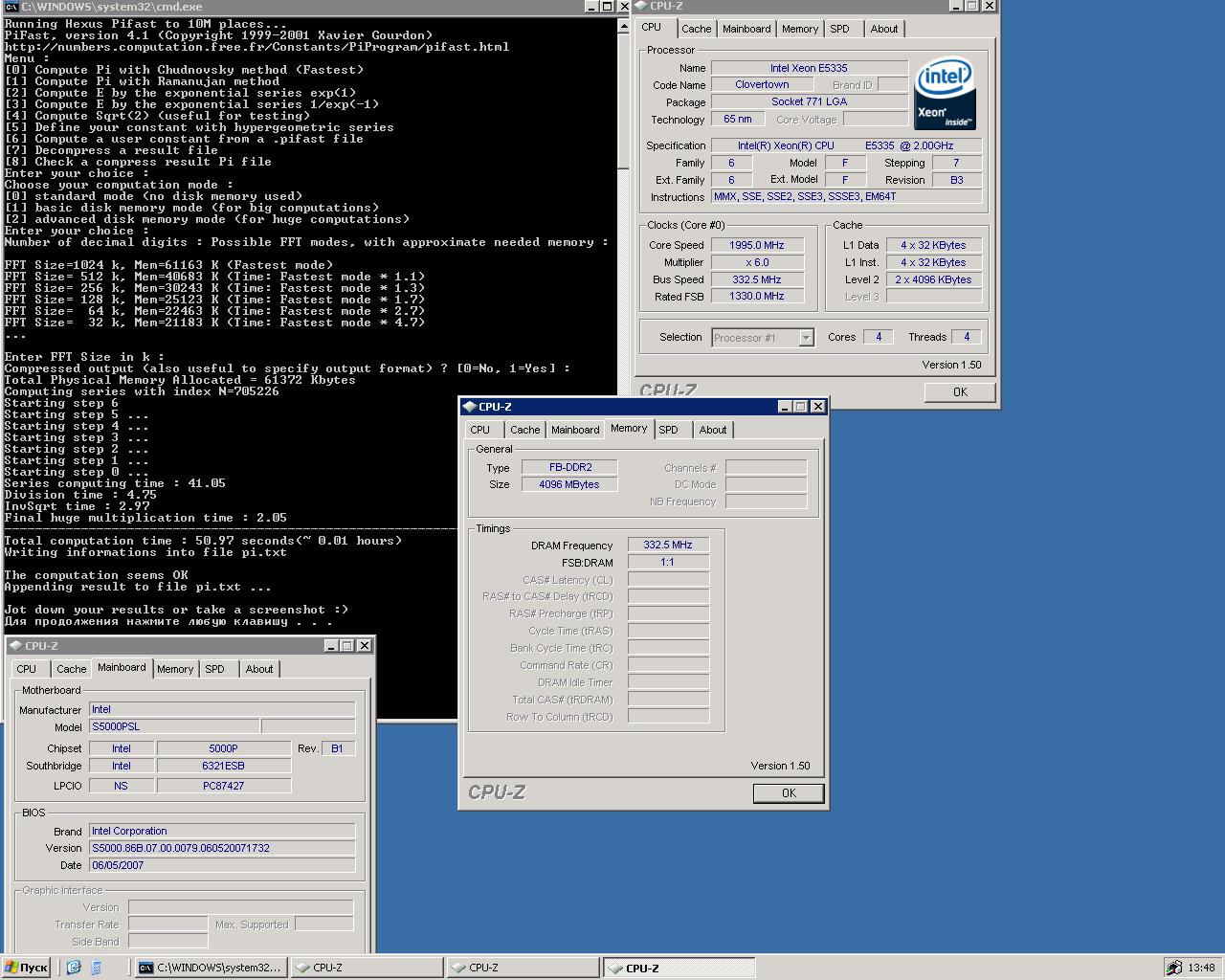
Task: Close the CPU-Z memory window
Action: [818, 407]
